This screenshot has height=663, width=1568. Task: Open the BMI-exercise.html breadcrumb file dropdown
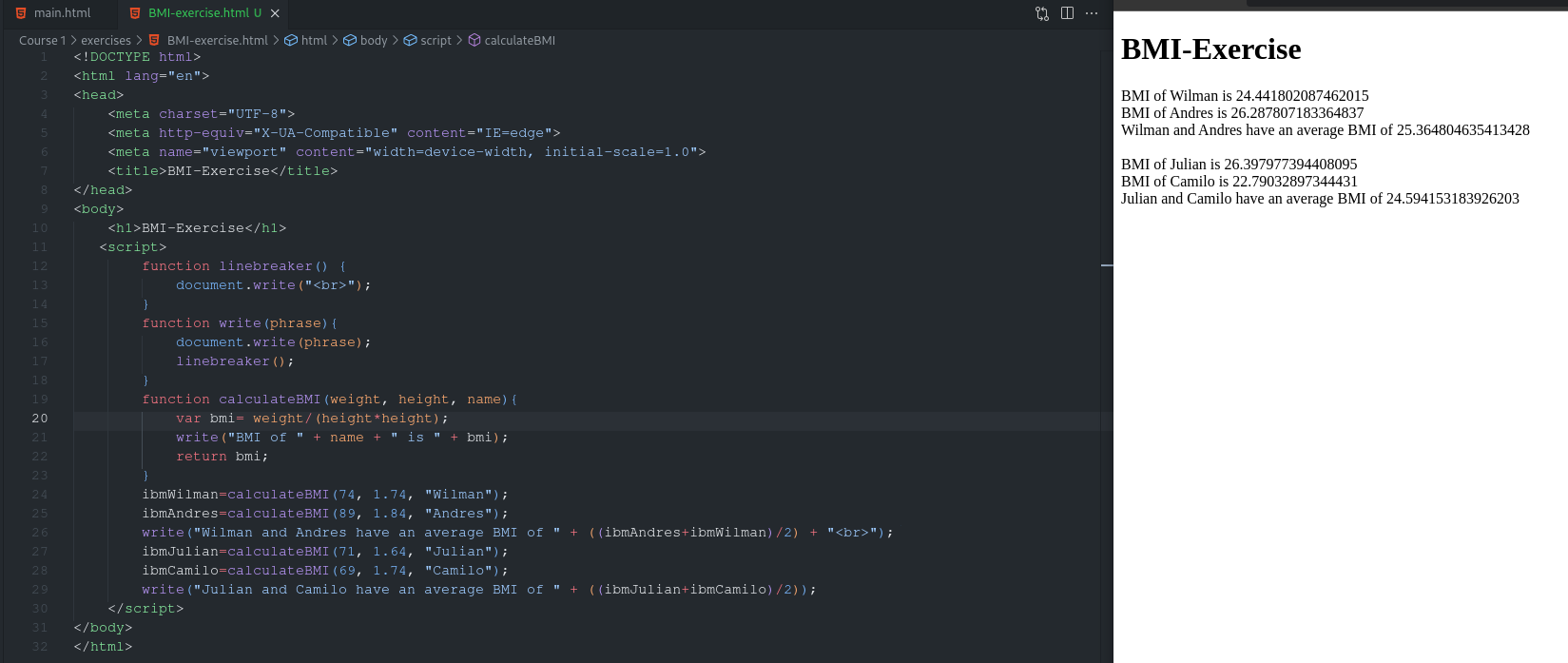tap(217, 40)
